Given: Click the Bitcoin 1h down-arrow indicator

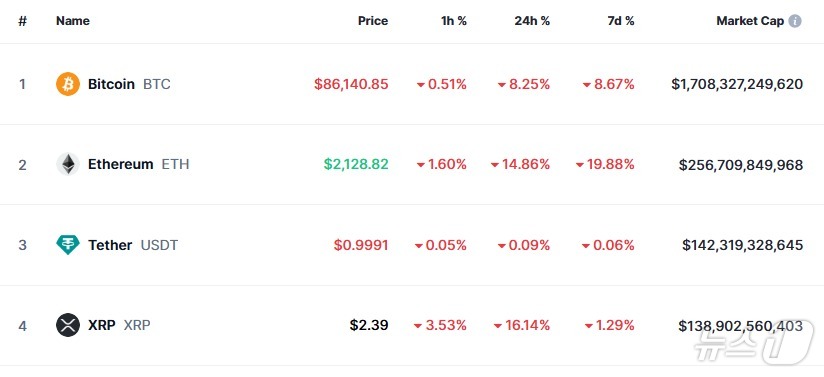Looking at the screenshot, I should pos(420,85).
